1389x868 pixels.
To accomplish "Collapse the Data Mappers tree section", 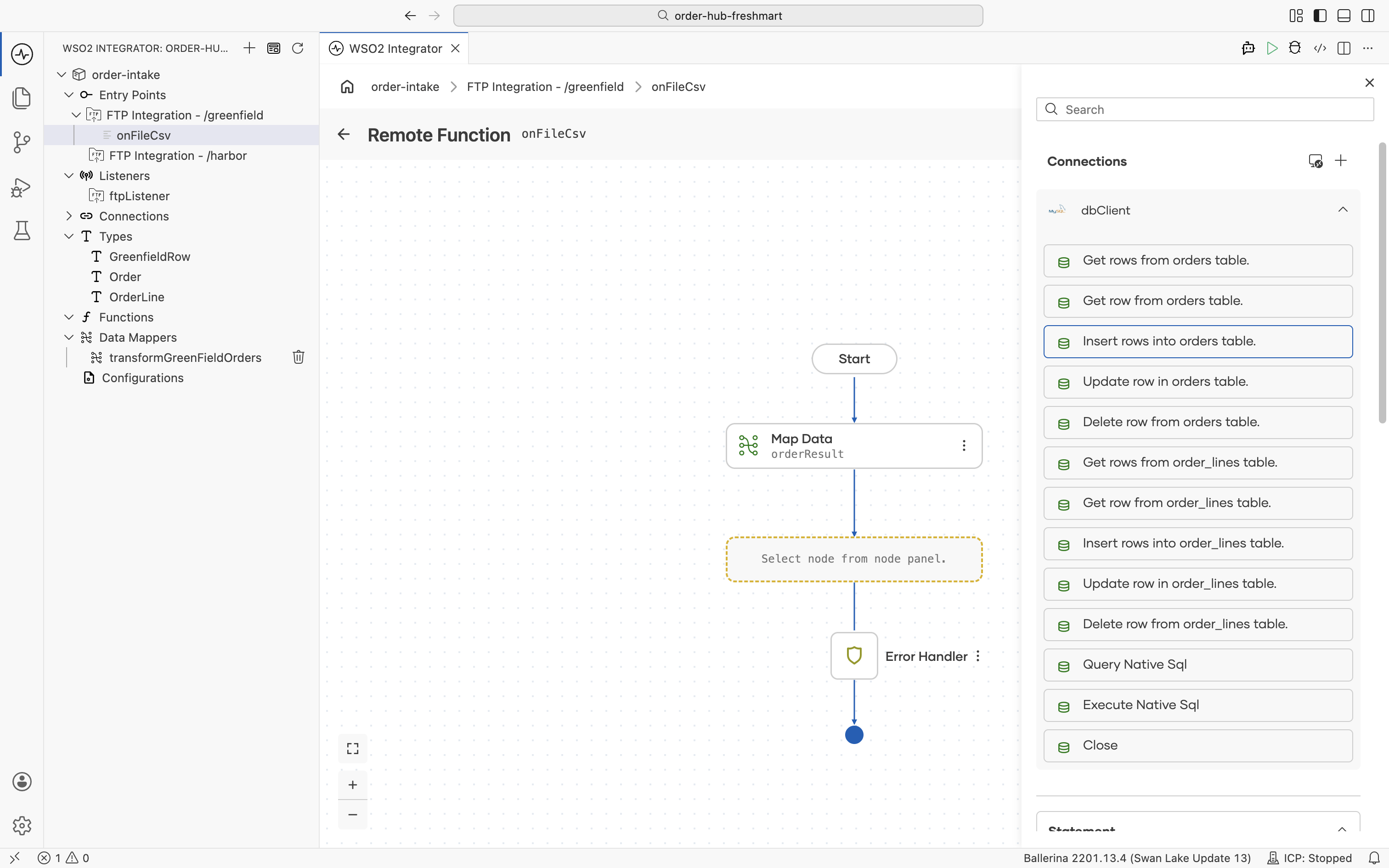I will tap(69, 337).
